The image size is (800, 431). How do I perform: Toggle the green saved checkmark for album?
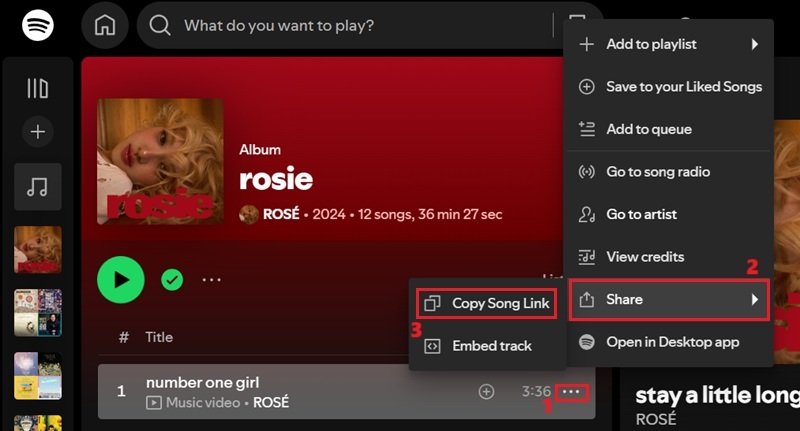pos(172,280)
